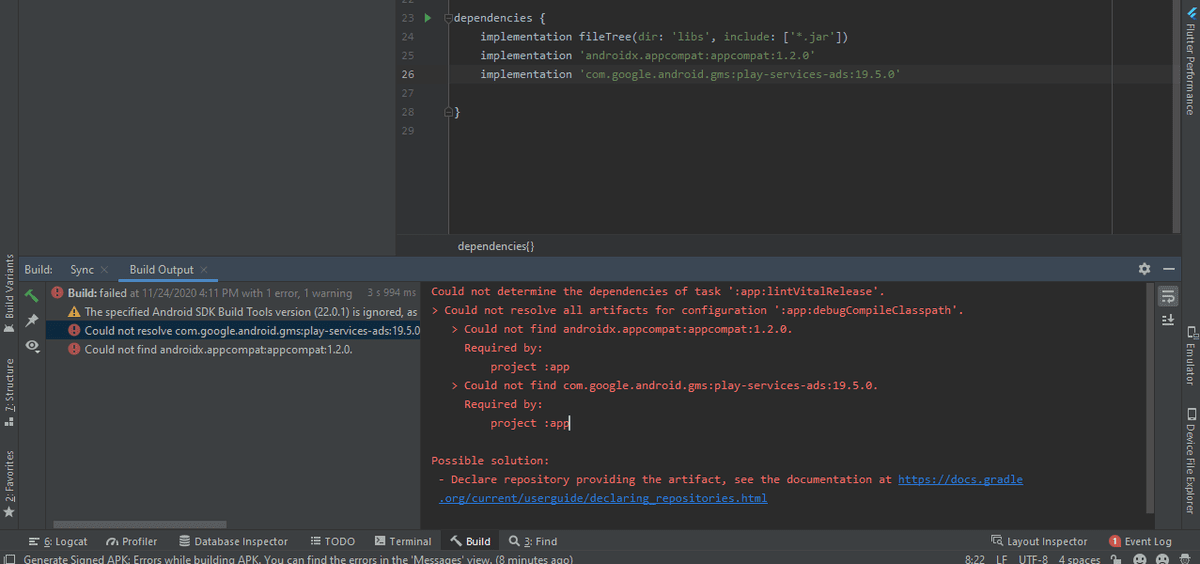Viewport: 1200px width, 564px height.
Task: Switch to the Sync tab
Action: pyautogui.click(x=82, y=270)
